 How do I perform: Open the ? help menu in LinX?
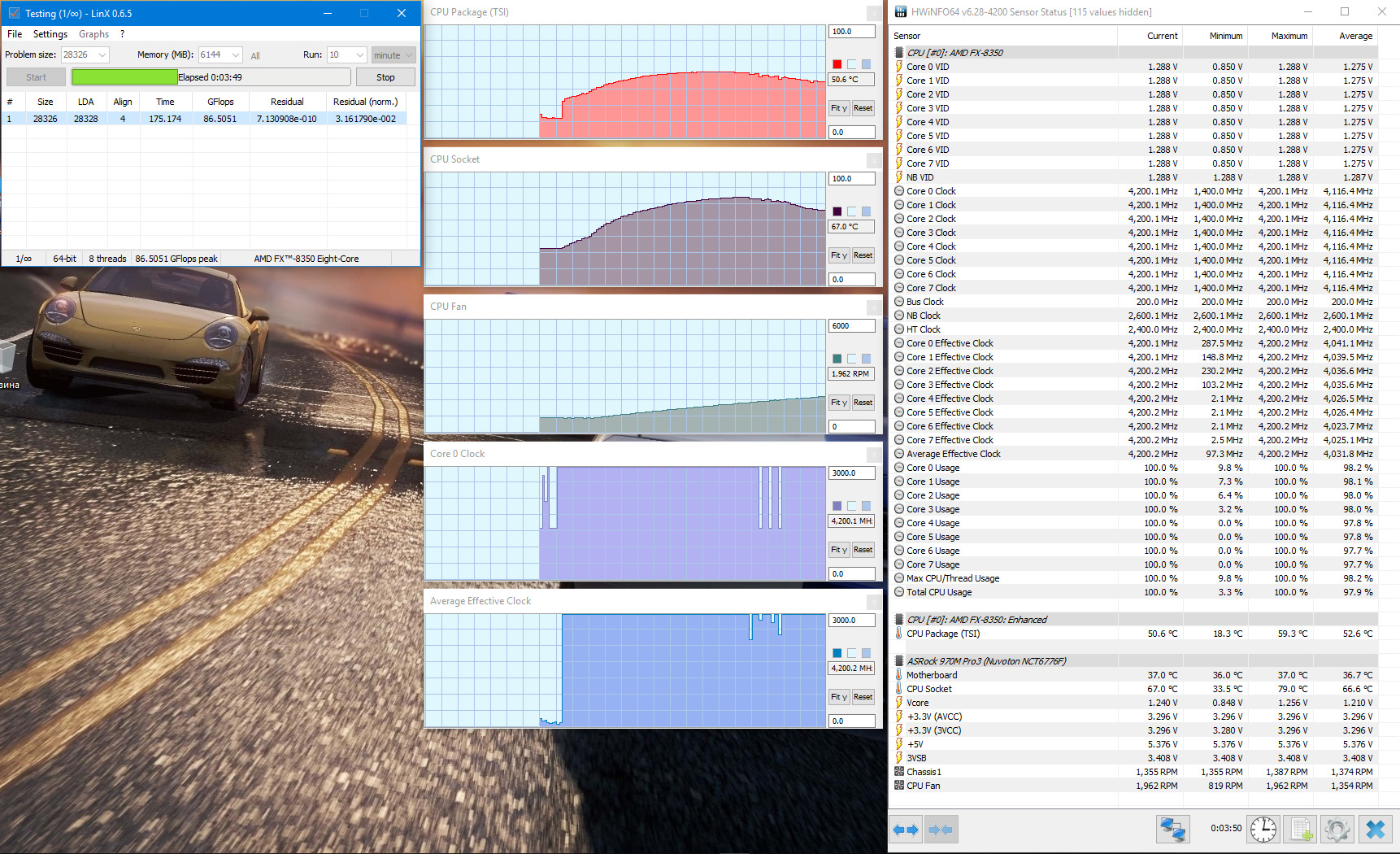tap(122, 34)
